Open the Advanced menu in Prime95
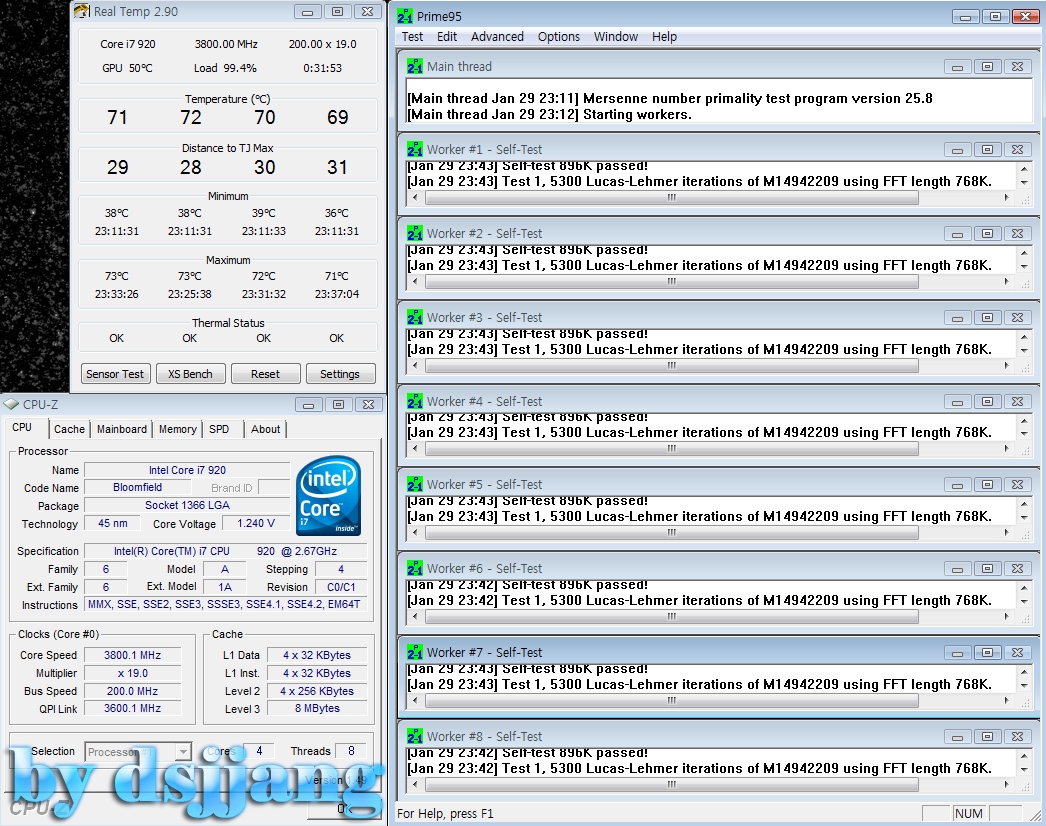 497,37
